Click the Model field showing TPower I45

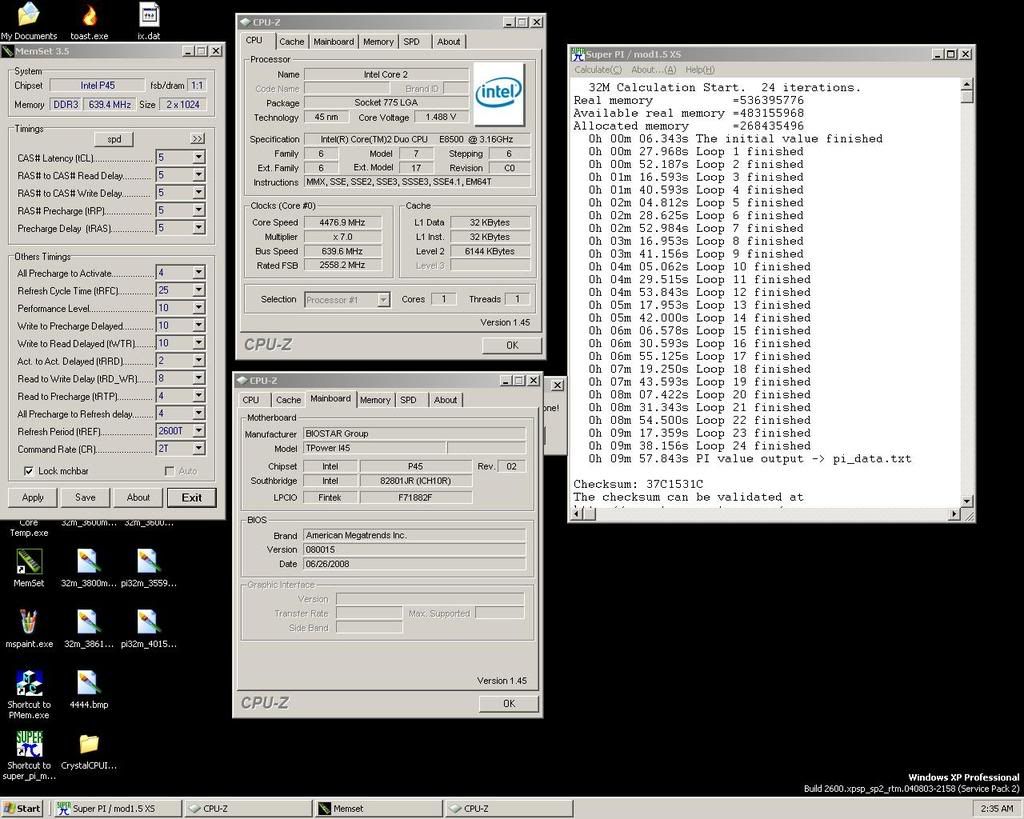[375, 448]
